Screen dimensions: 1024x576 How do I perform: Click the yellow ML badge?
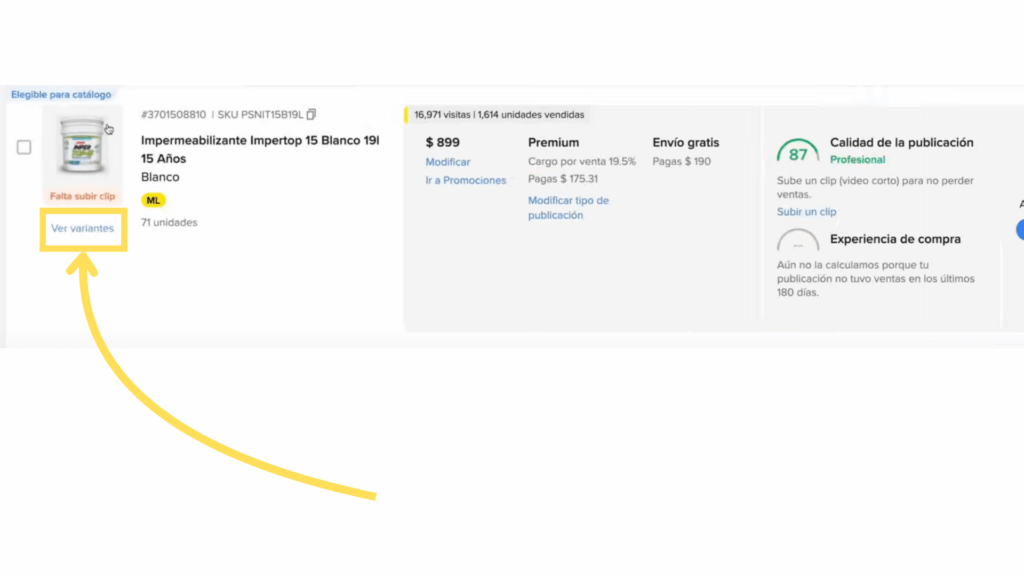point(153,200)
